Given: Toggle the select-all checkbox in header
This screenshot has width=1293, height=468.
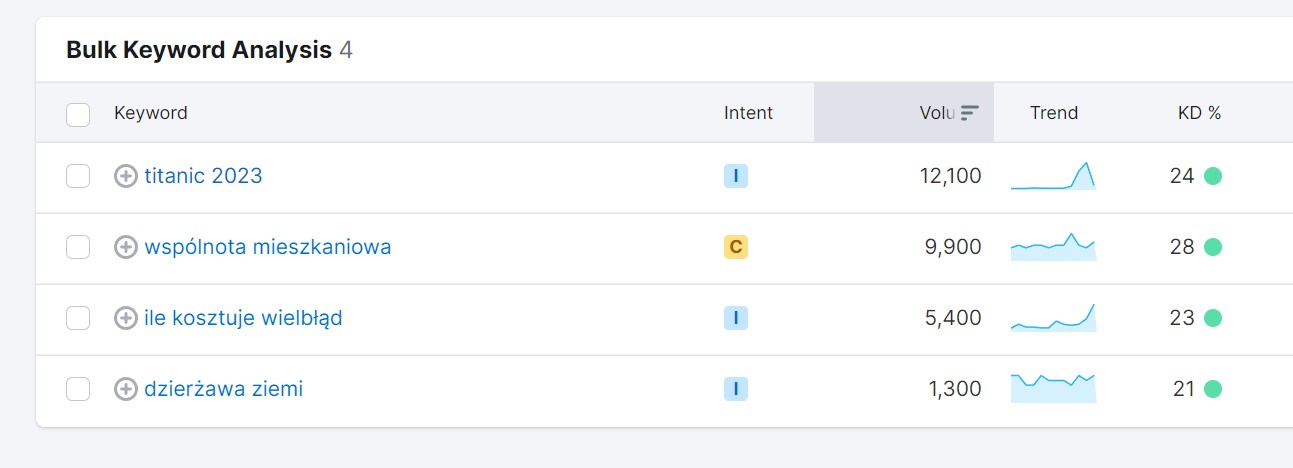Looking at the screenshot, I should coord(78,114).
